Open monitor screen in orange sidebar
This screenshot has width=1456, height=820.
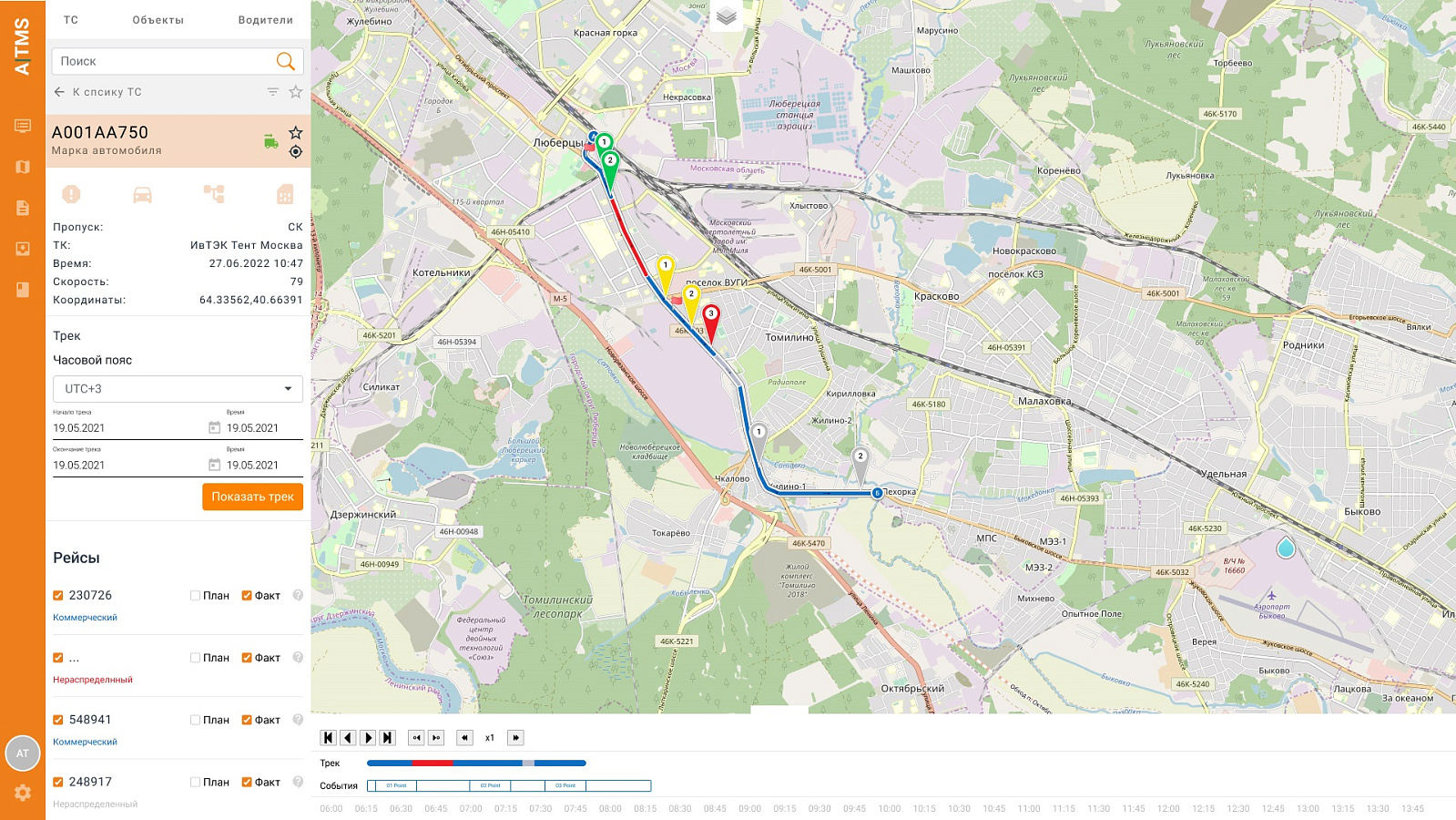[23, 126]
